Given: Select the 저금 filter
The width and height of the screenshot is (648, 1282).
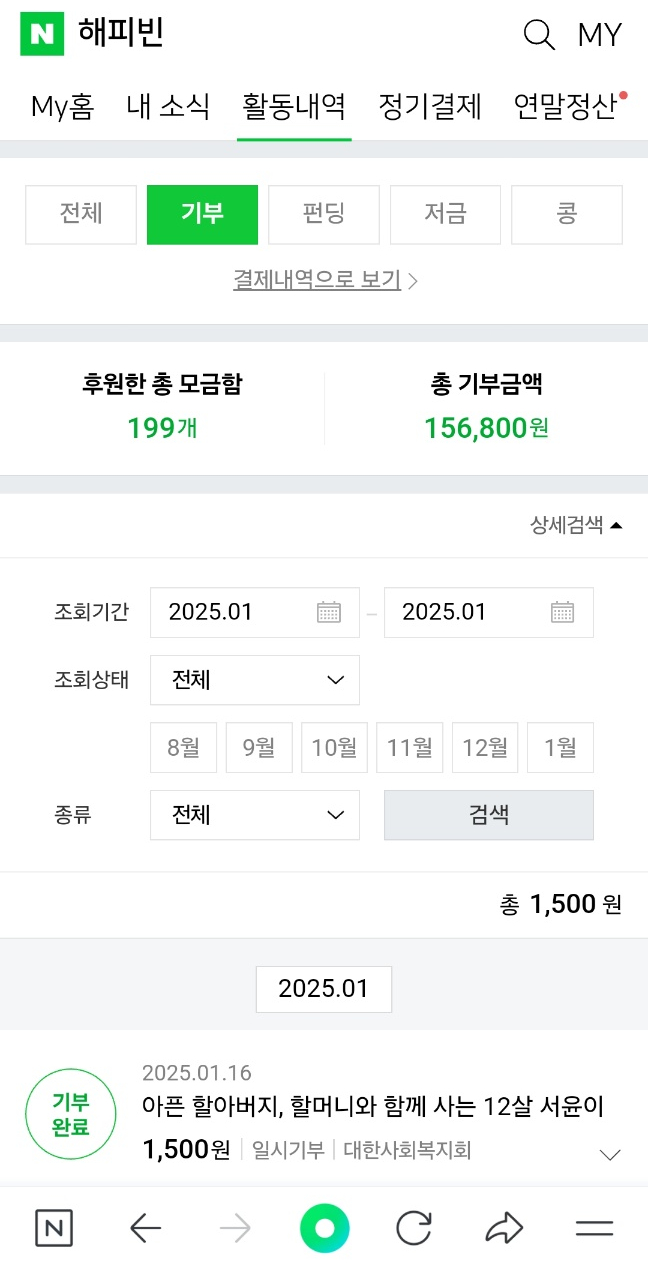Looking at the screenshot, I should coord(445,214).
